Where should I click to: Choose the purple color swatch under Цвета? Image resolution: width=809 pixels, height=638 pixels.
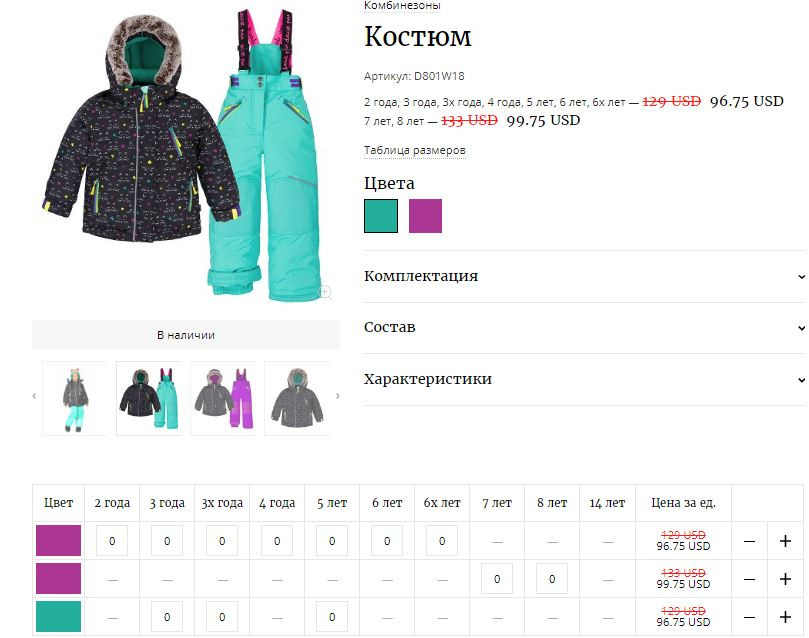click(x=425, y=216)
